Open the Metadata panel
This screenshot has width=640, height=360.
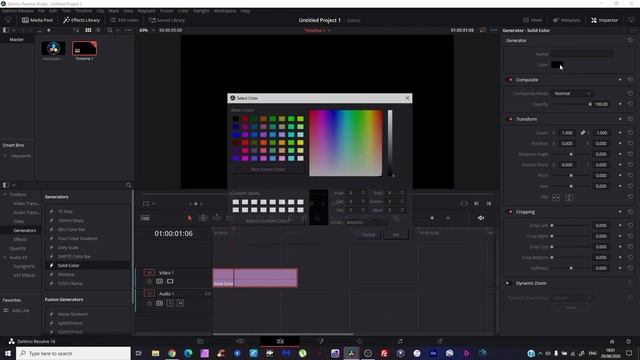pos(567,20)
